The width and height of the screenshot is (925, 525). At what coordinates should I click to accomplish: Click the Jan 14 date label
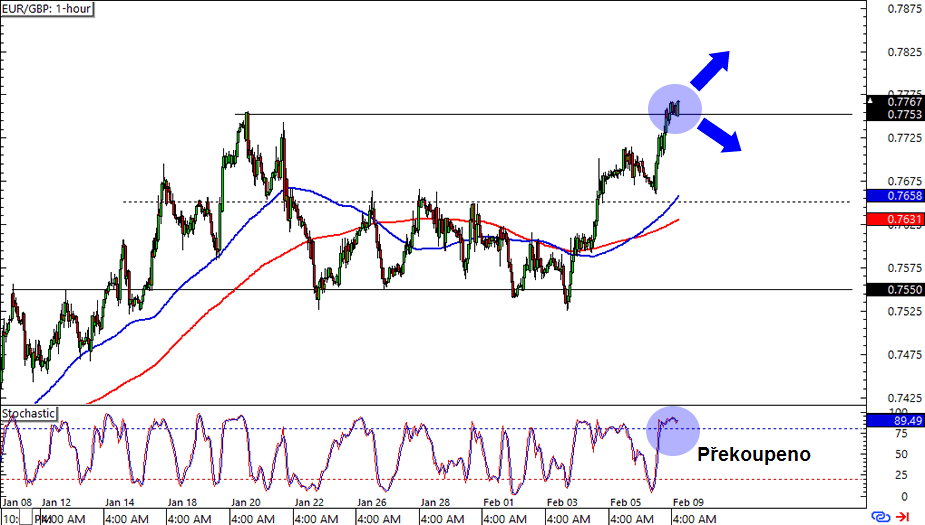click(120, 503)
